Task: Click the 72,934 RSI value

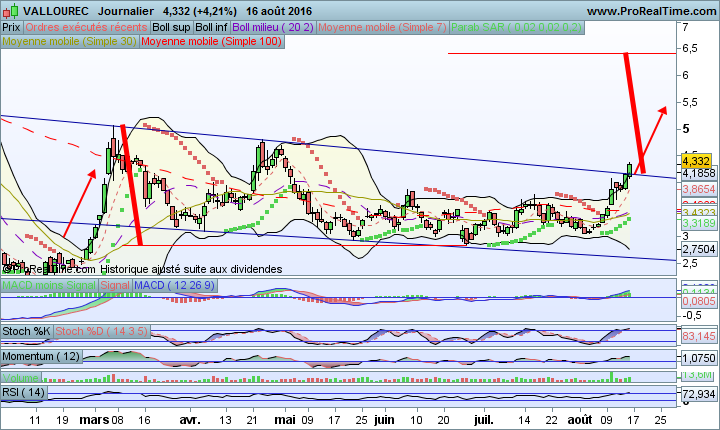Action: tap(698, 394)
